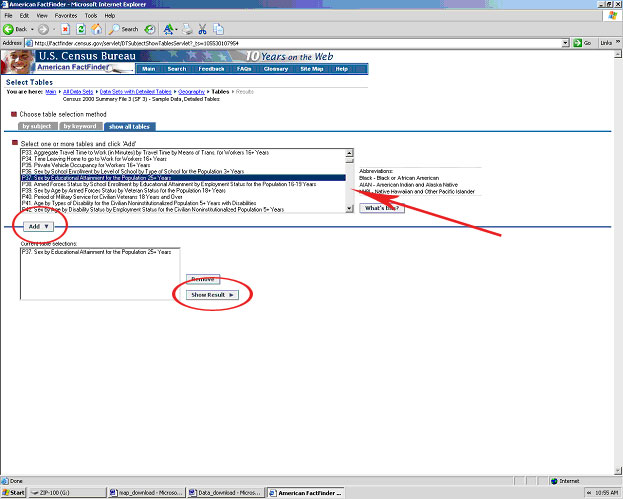Click Search in the FactFinder navigation bar
The height and width of the screenshot is (499, 623).
click(x=177, y=69)
